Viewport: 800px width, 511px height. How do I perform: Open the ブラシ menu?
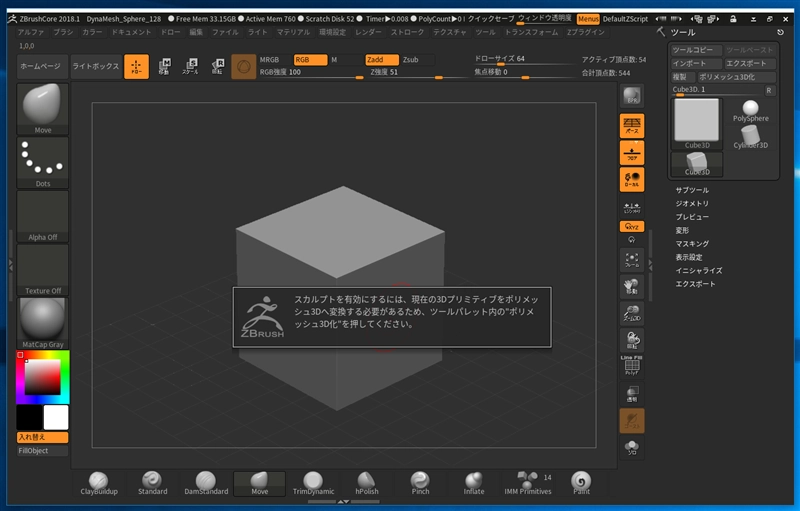63,32
